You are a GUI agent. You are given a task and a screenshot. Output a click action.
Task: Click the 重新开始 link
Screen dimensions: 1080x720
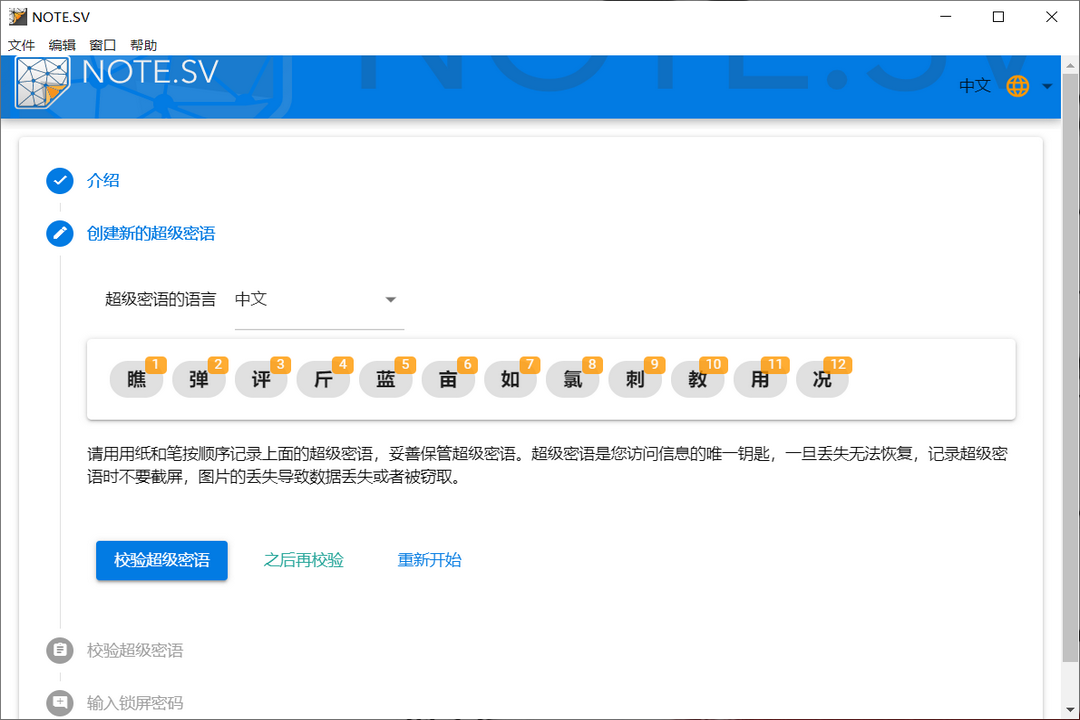tap(430, 560)
